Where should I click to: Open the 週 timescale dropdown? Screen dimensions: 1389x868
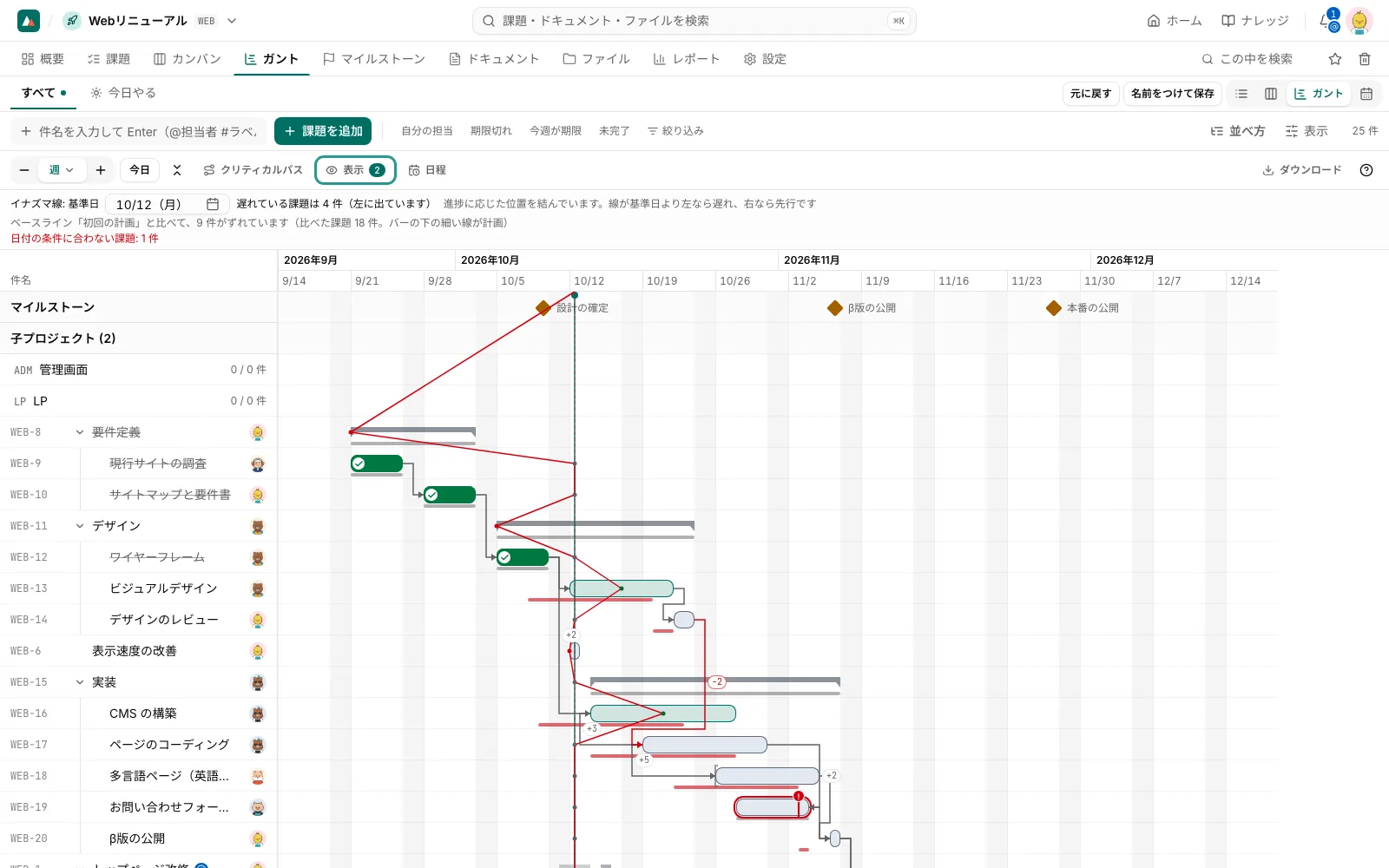coord(62,170)
